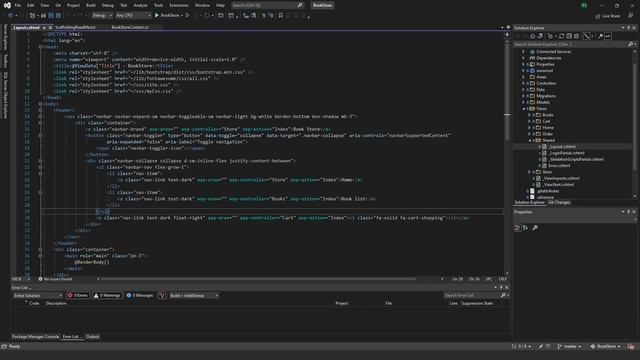Viewport: 640px width, 360px height.
Task: Click the Live Share button
Action: click(607, 16)
